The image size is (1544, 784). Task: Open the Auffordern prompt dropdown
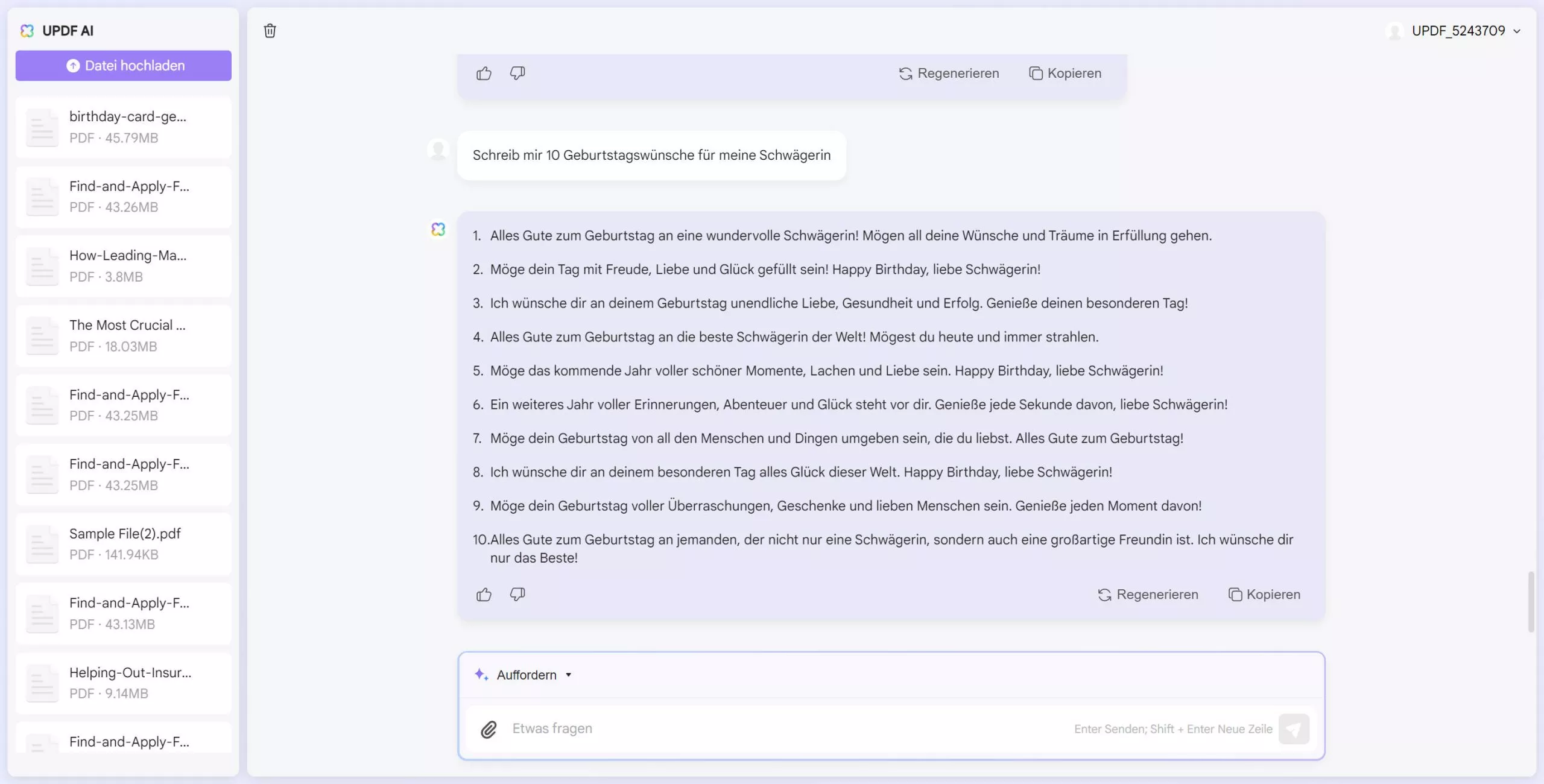(x=523, y=675)
